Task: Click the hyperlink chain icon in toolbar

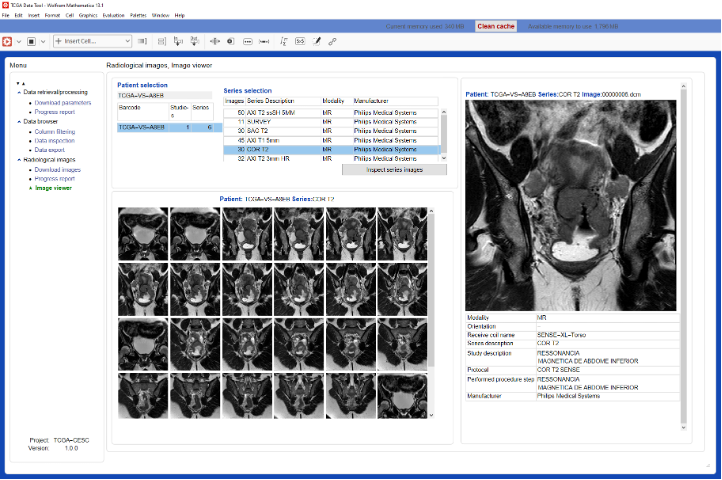Action: (x=333, y=41)
